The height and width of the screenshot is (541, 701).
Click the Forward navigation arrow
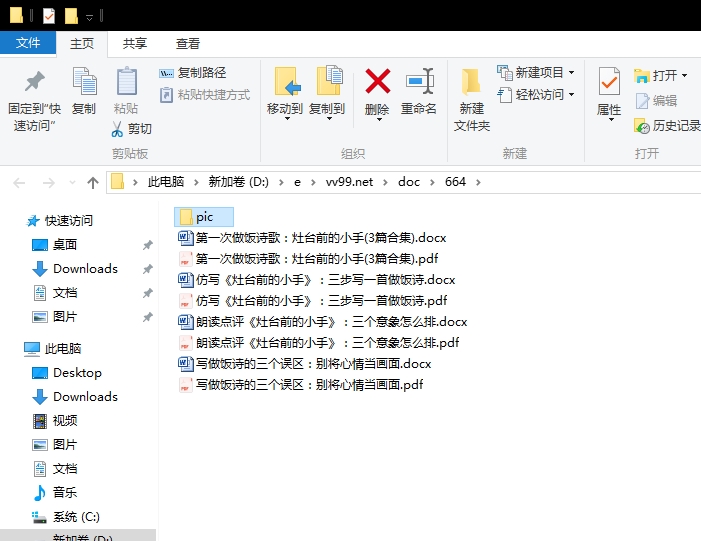tap(48, 182)
